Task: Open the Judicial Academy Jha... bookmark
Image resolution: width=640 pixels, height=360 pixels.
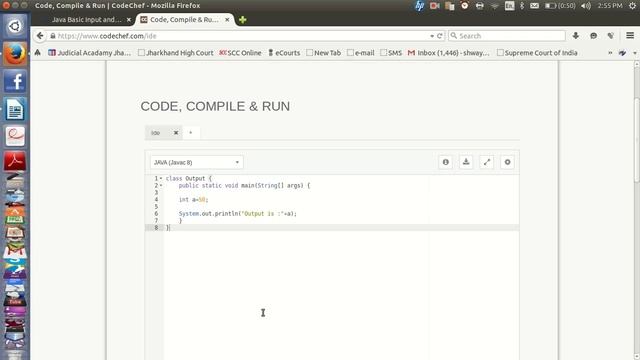Action: [x=89, y=53]
